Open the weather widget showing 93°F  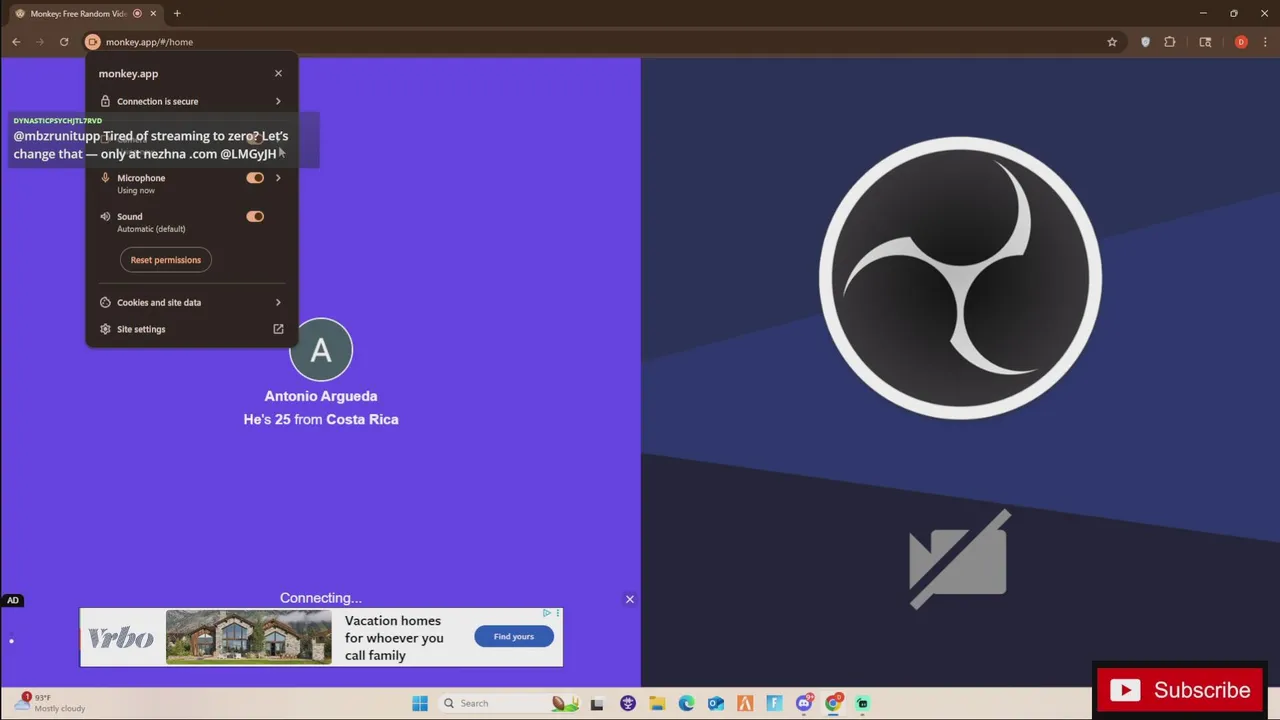point(50,703)
